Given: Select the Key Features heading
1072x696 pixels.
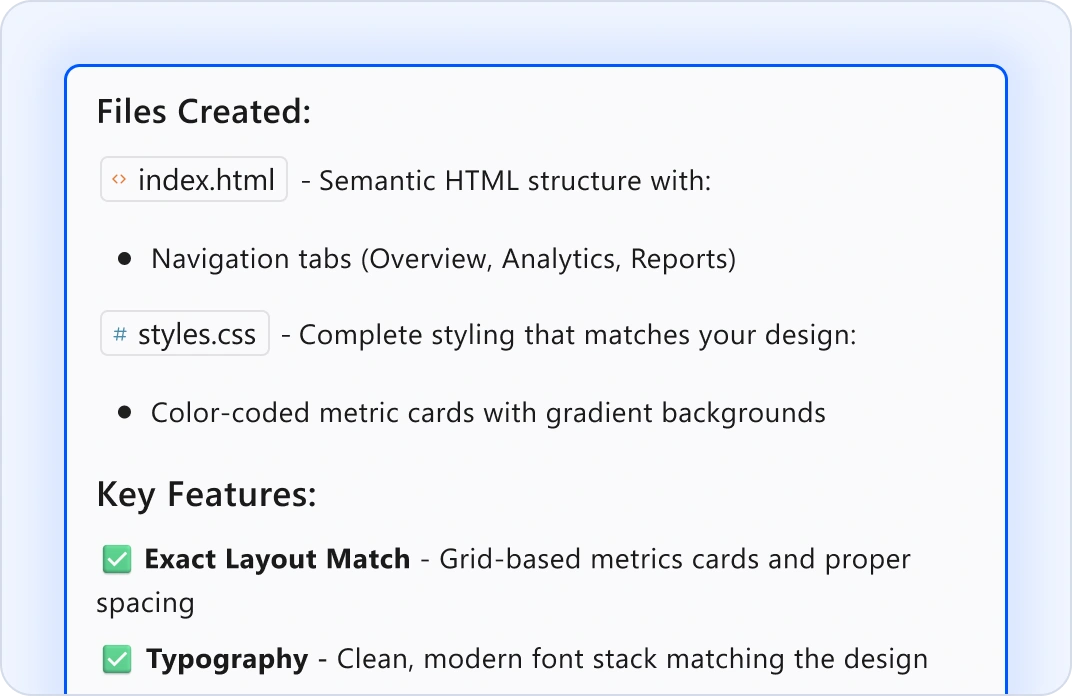Looking at the screenshot, I should coord(206,495).
